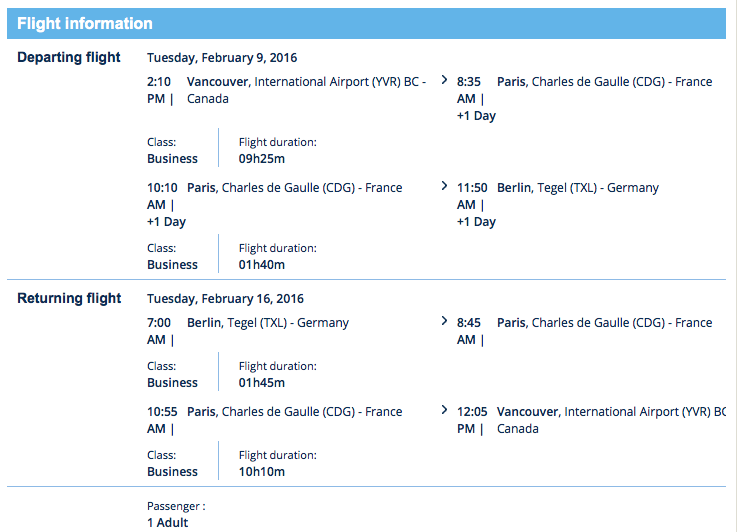
Task: Click the arrow before Paris 8:45 AM arrival
Action: 444,322
